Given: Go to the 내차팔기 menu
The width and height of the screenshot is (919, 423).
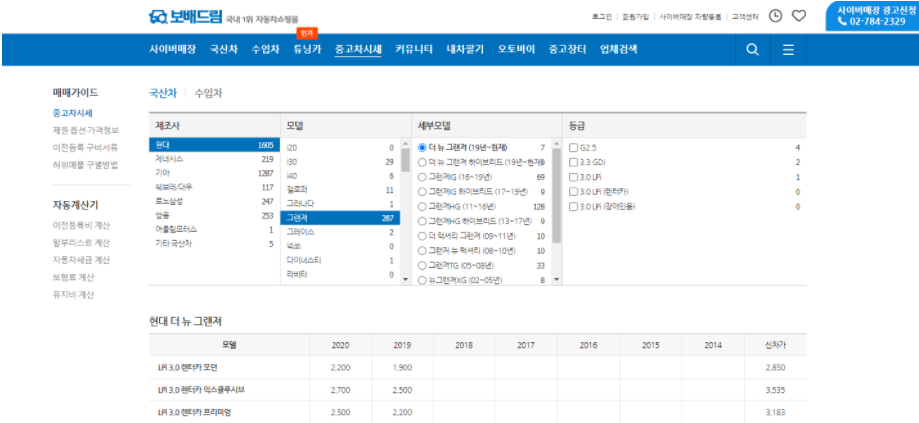Looking at the screenshot, I should coord(465,50).
